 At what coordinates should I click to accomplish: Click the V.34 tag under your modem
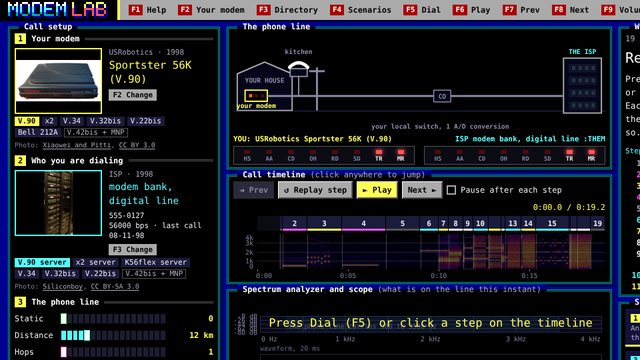(71, 121)
